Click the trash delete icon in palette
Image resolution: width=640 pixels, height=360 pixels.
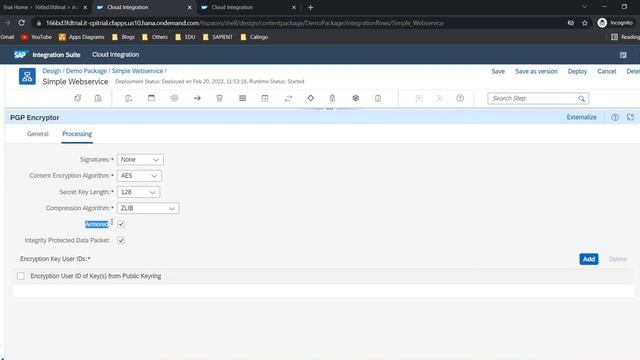220,98
